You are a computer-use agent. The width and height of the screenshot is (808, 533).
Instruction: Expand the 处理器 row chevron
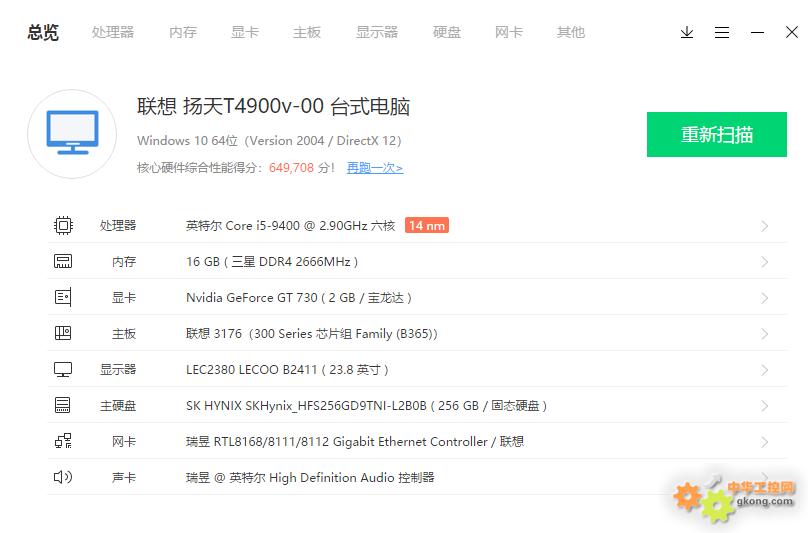point(765,226)
